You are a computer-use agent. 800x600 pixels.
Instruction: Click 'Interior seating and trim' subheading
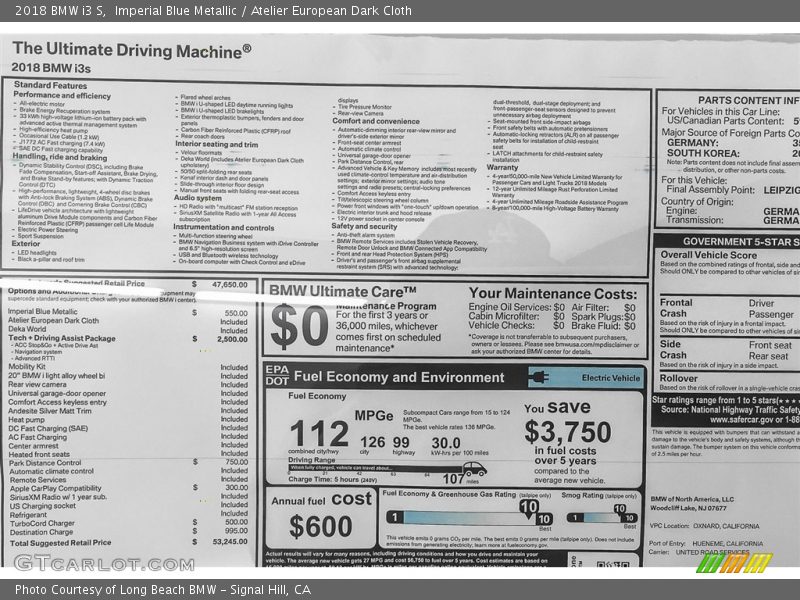click(217, 144)
